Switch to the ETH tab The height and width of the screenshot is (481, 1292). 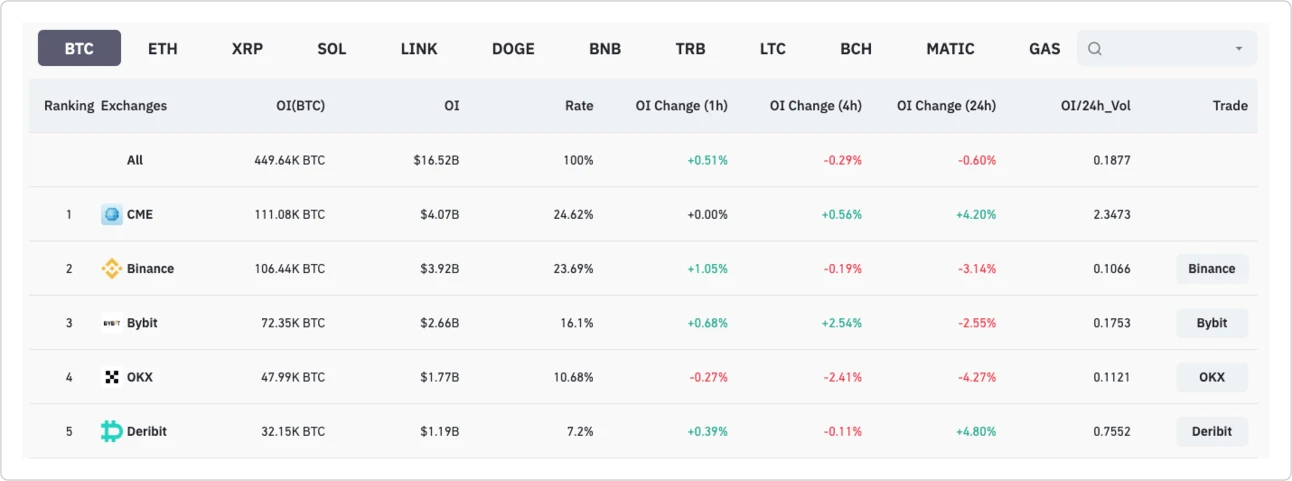tap(162, 48)
